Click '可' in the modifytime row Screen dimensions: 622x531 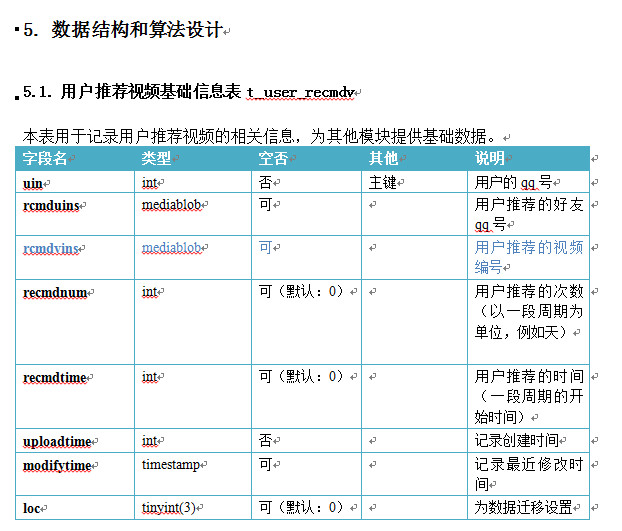(265, 464)
